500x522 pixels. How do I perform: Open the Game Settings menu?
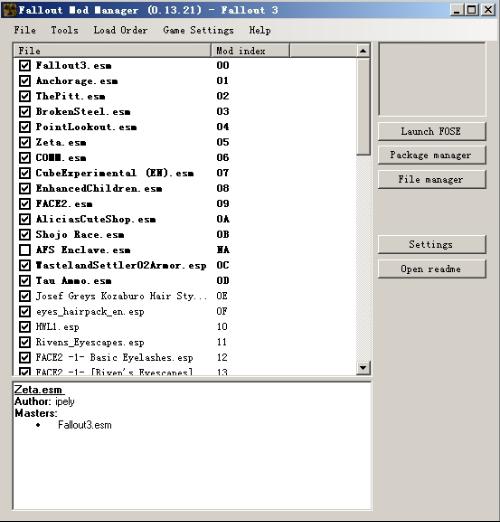(x=198, y=30)
